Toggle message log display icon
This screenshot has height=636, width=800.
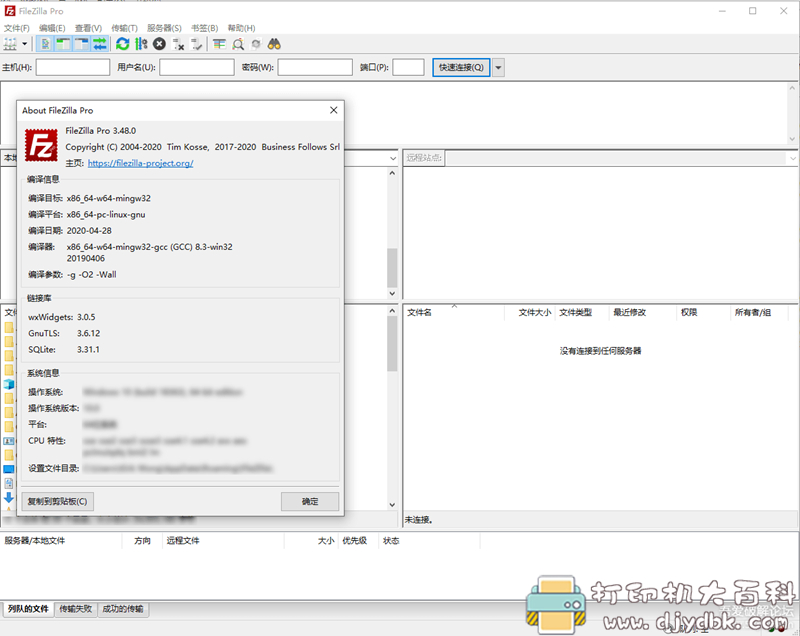45,44
